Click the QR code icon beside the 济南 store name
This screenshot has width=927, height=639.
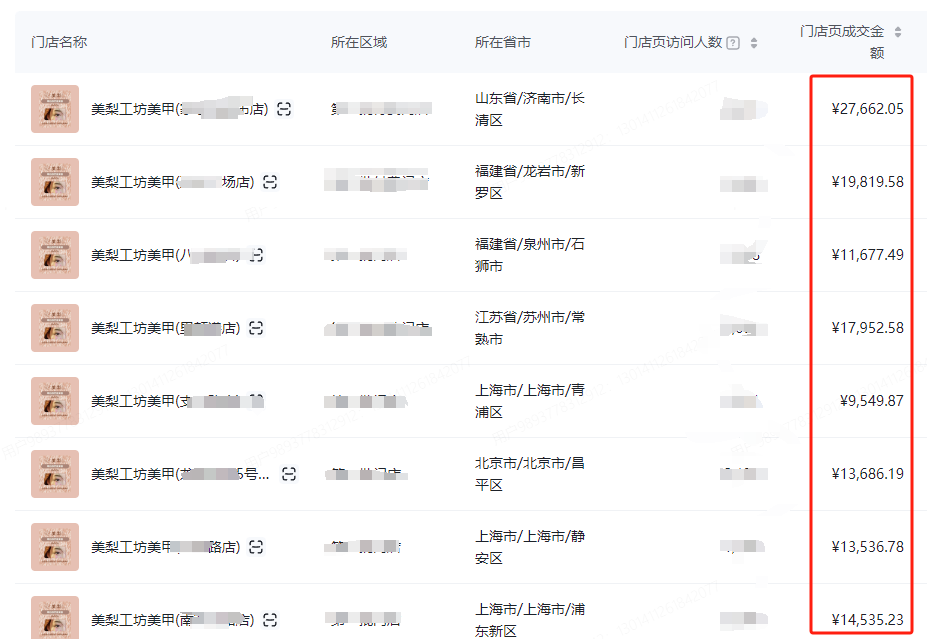(285, 108)
